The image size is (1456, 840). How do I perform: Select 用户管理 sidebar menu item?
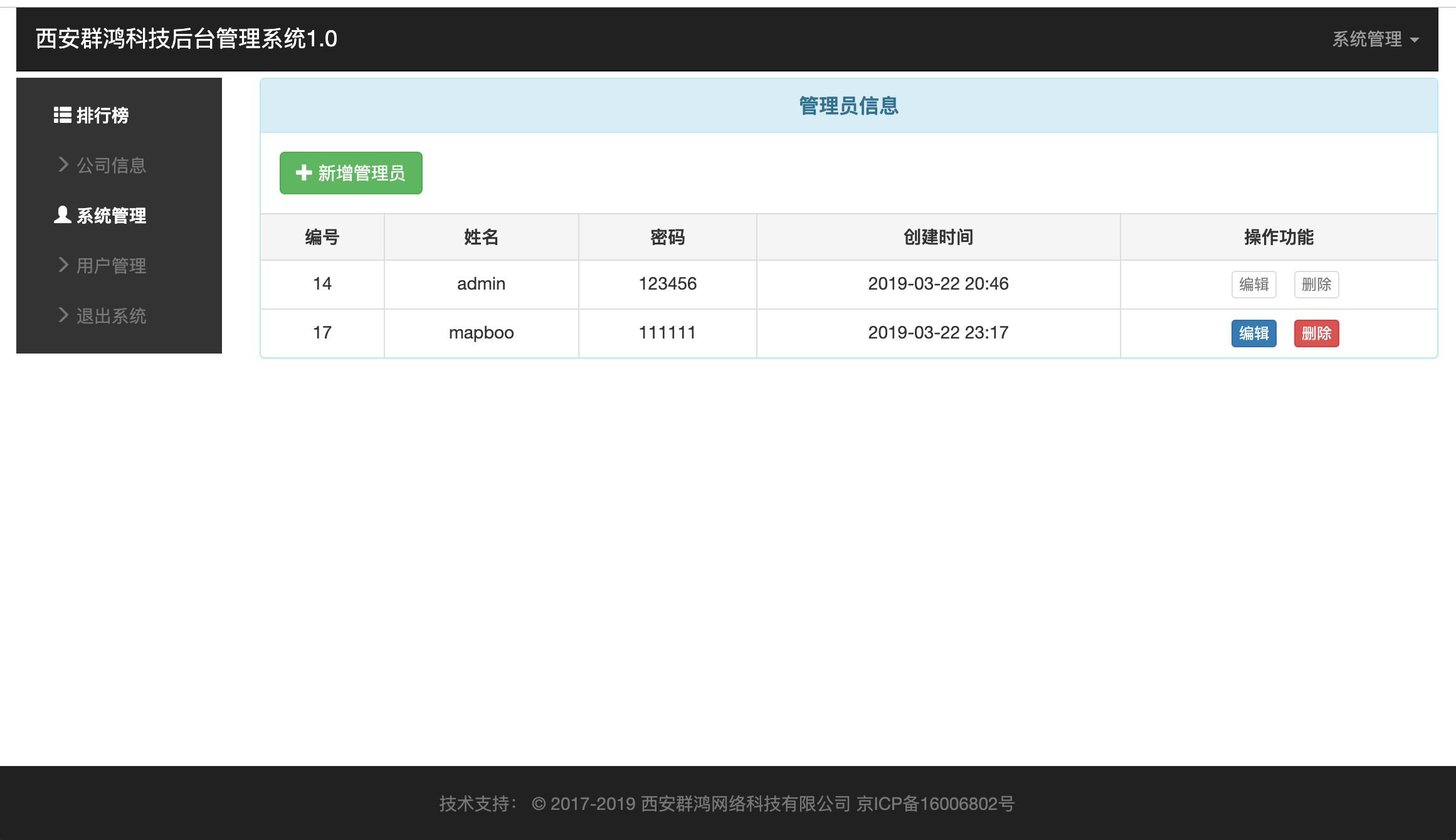[x=112, y=266]
